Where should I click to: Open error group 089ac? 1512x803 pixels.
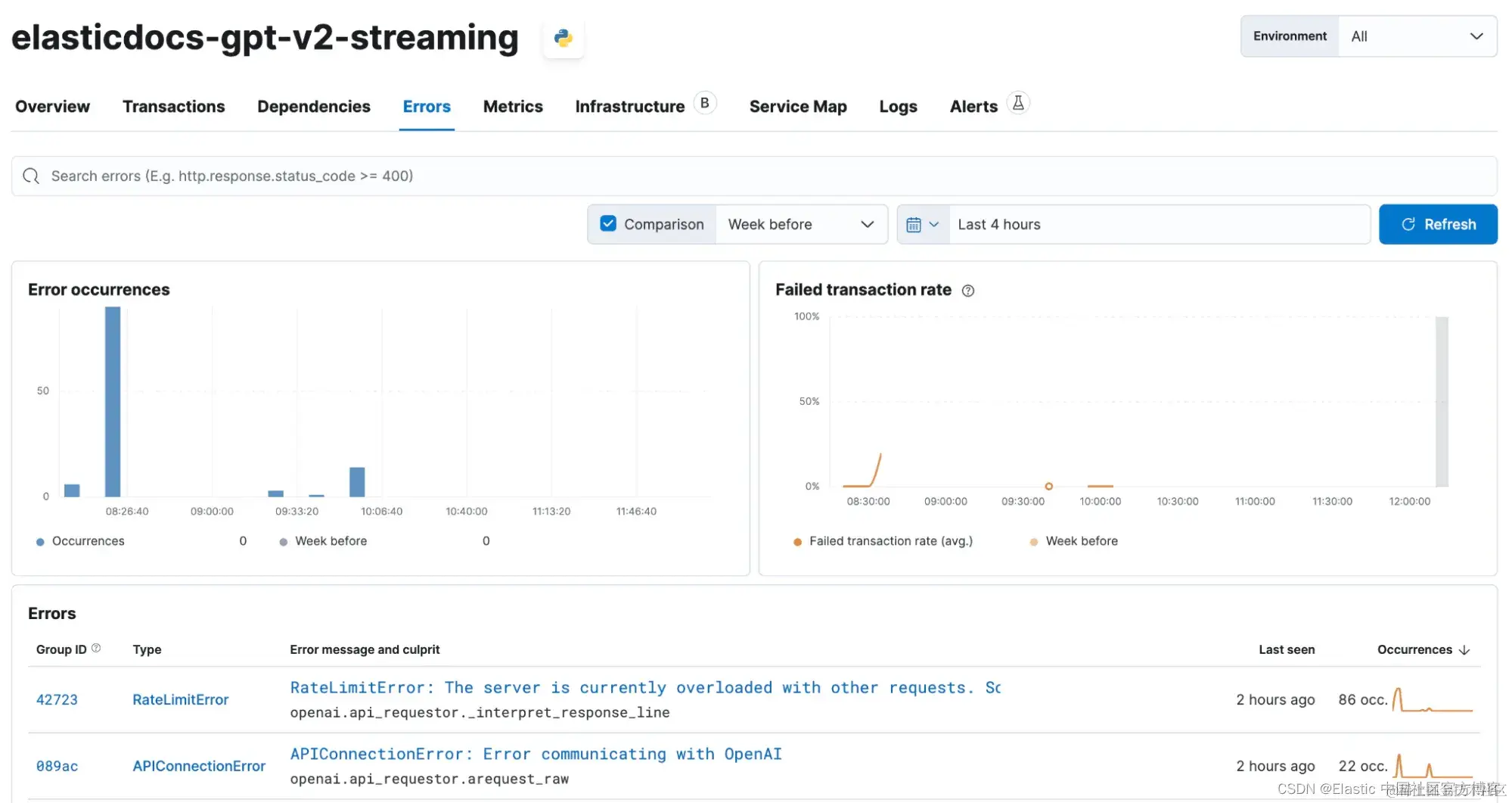(x=57, y=766)
